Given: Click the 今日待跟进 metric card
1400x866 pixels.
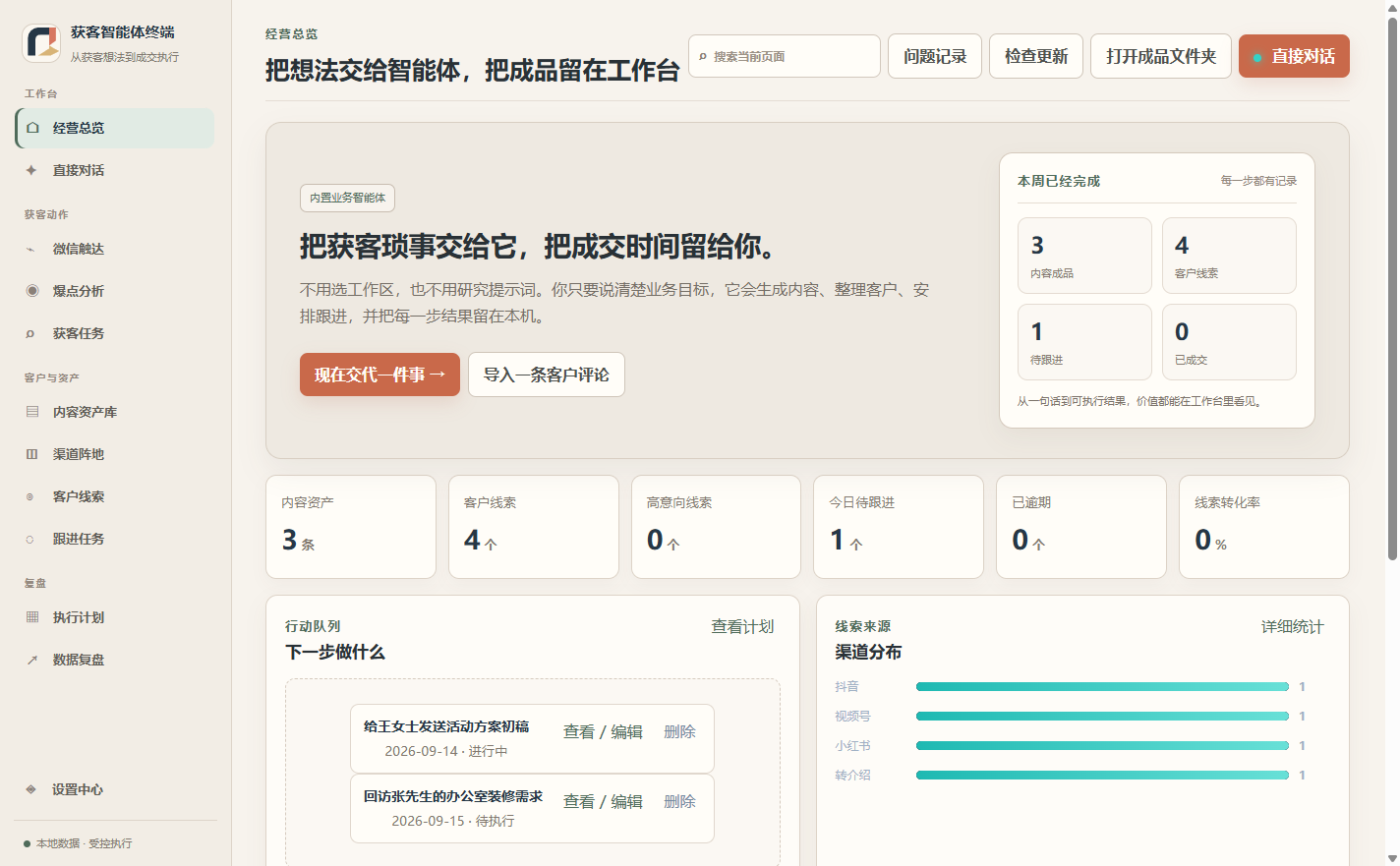Looking at the screenshot, I should point(899,527).
